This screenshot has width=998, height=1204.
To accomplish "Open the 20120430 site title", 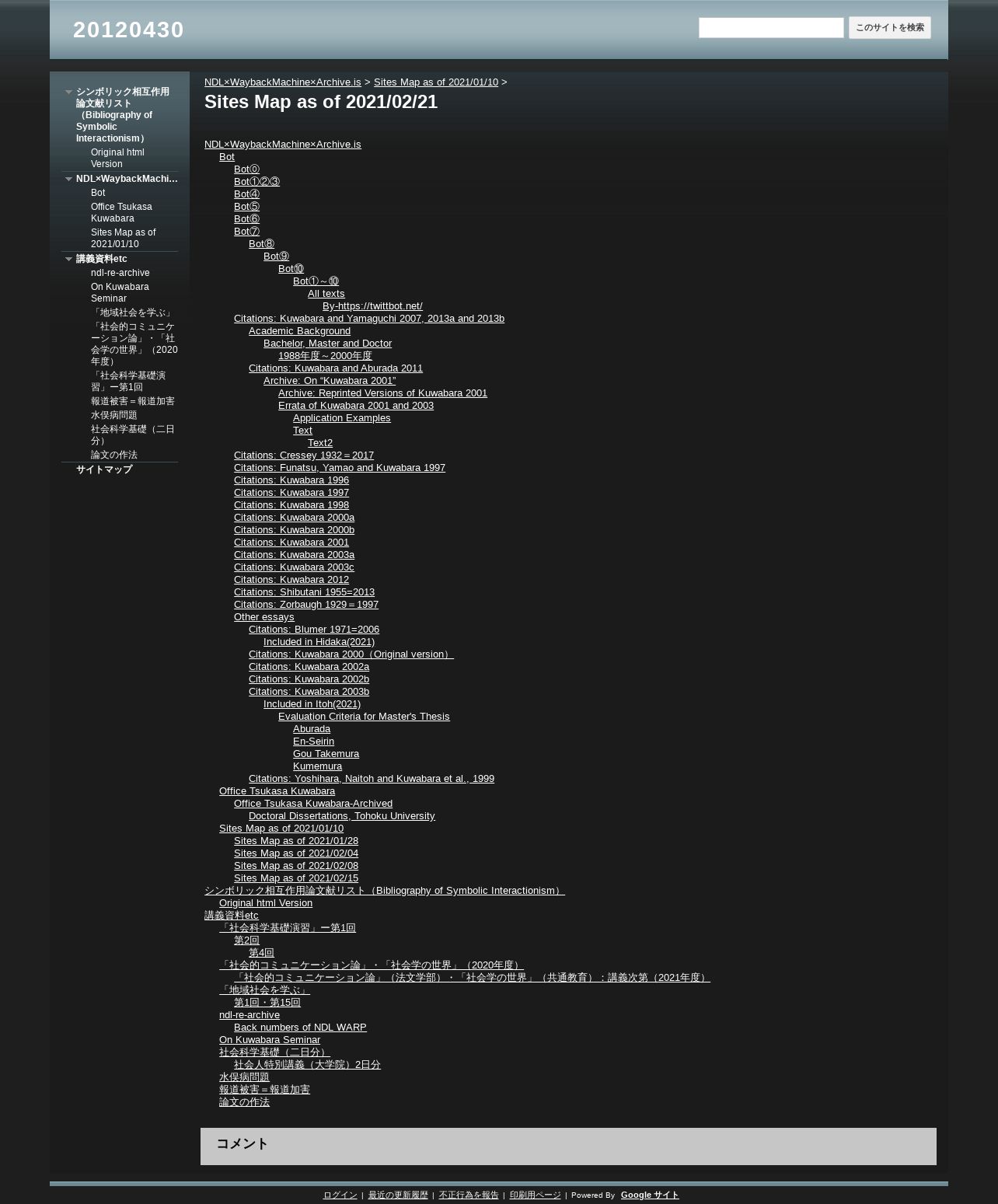I will (x=128, y=30).
